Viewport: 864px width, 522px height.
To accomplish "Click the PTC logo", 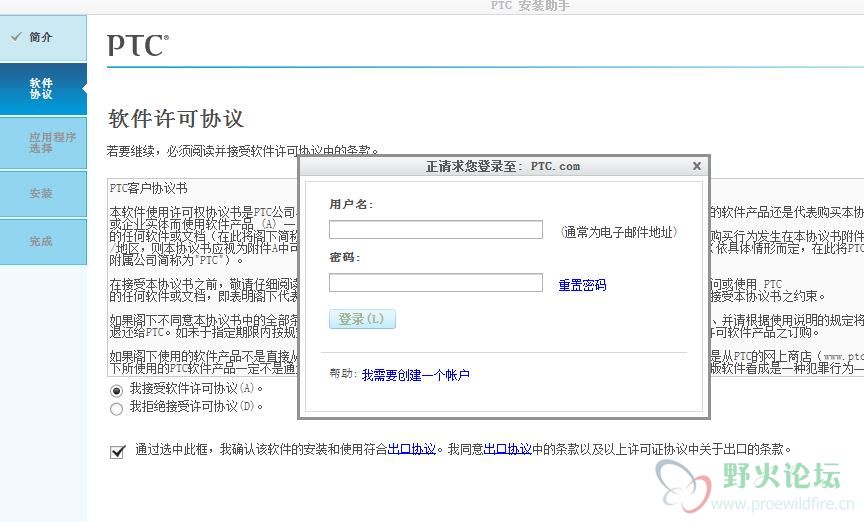I will coord(138,45).
